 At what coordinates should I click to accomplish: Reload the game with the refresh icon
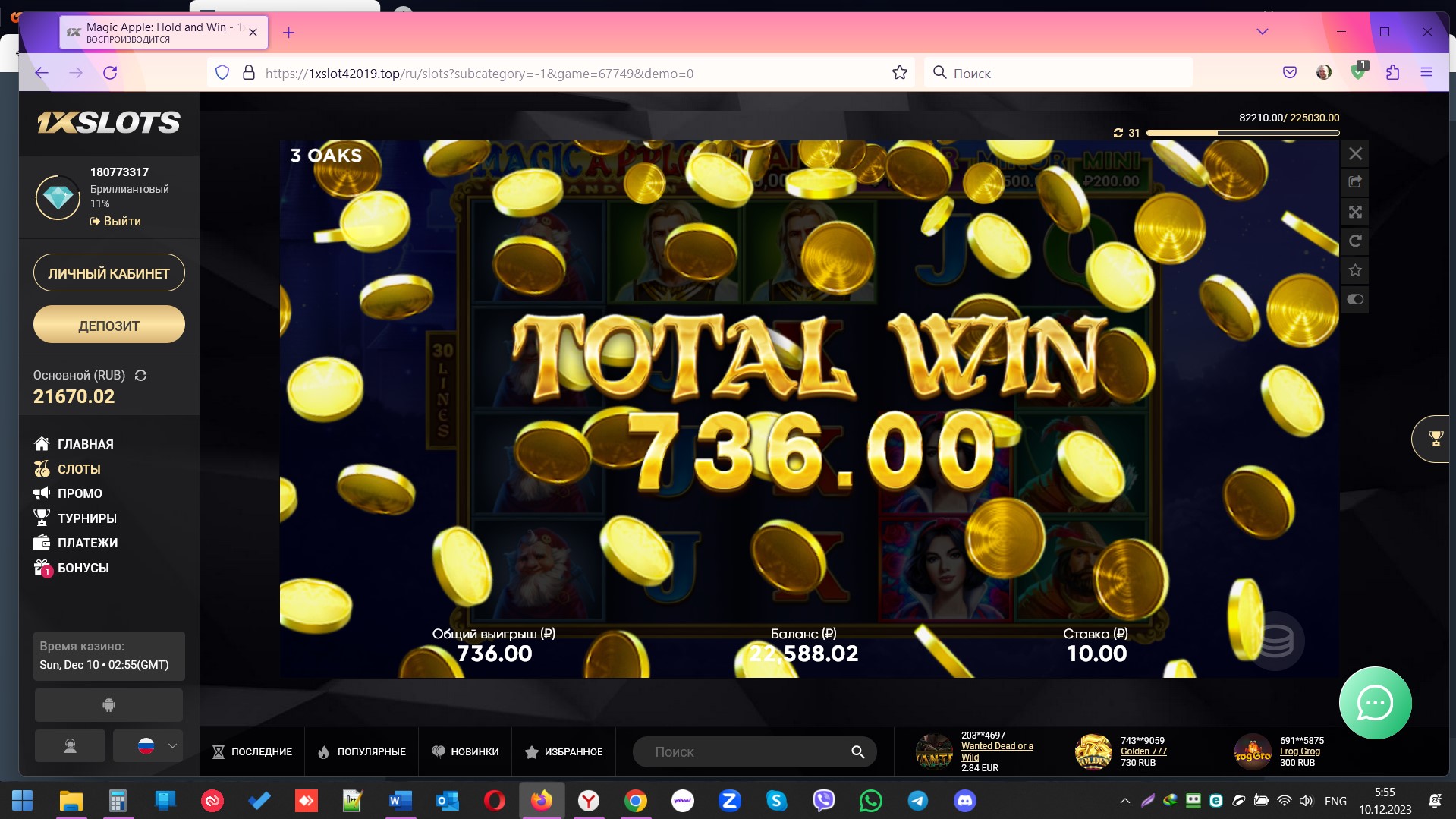(x=1355, y=241)
